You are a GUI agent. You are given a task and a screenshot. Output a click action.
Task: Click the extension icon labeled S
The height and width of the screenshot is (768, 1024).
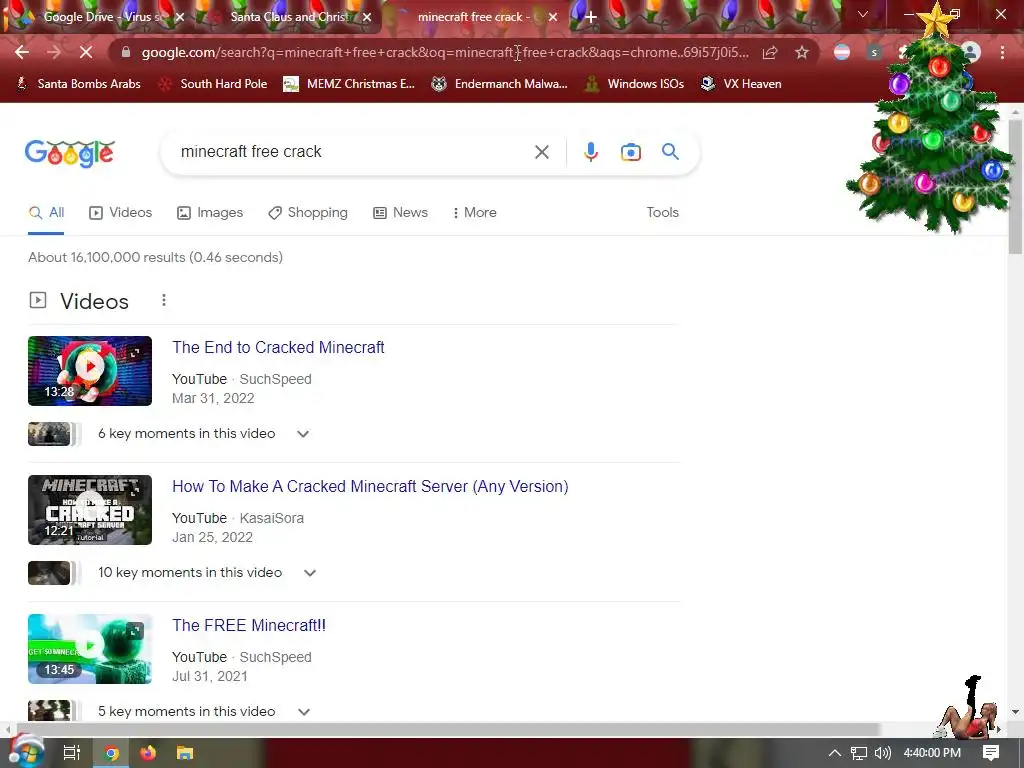click(874, 53)
